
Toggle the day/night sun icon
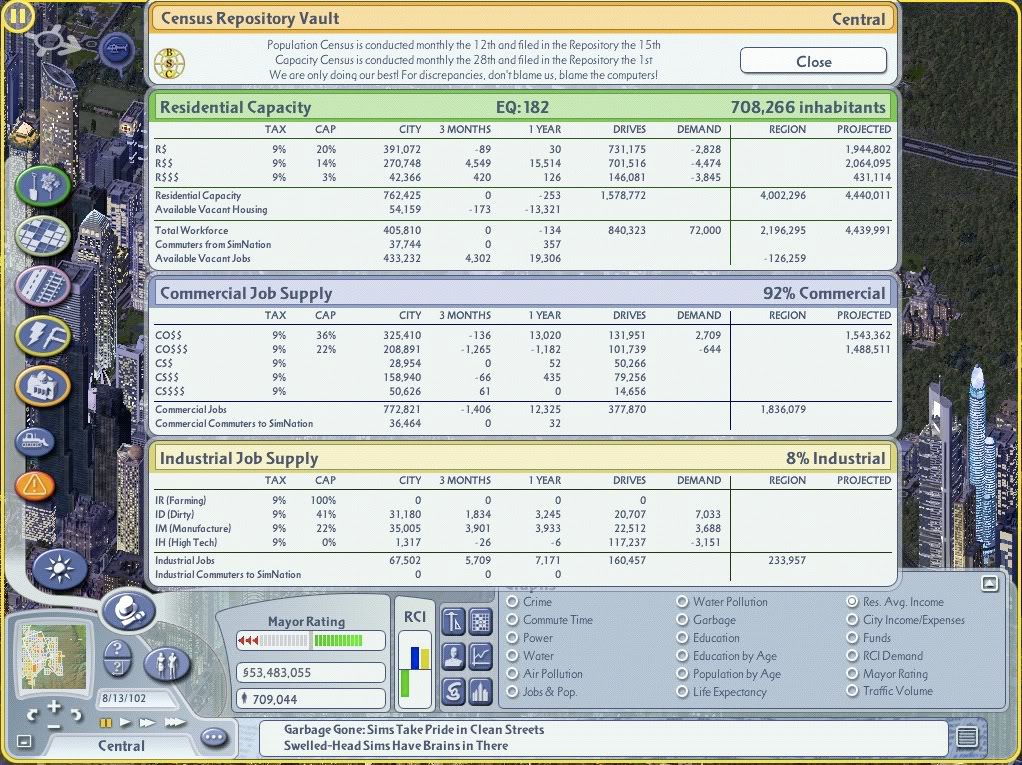tap(59, 569)
